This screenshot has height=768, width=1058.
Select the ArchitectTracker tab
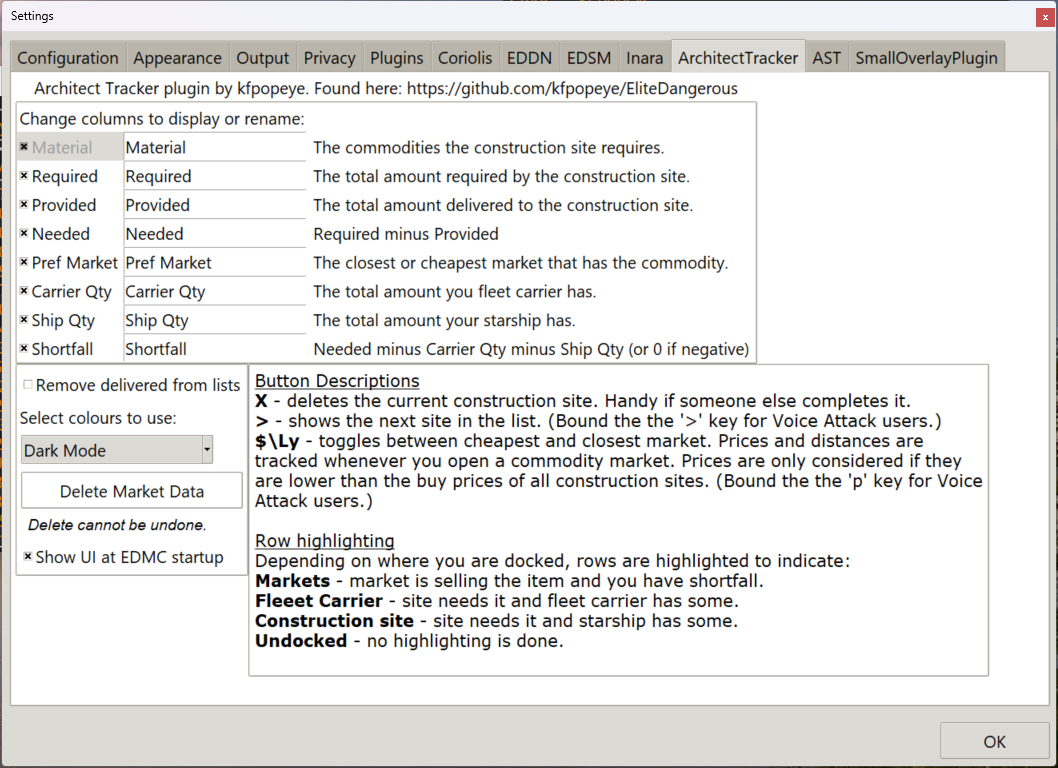[738, 57]
